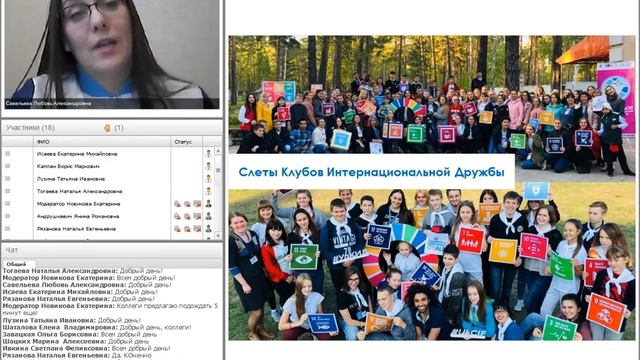This screenshot has height=360, width=640.
Task: Select participant name Лузина Татьяна Ивановна in the list
Action: pos(71,179)
